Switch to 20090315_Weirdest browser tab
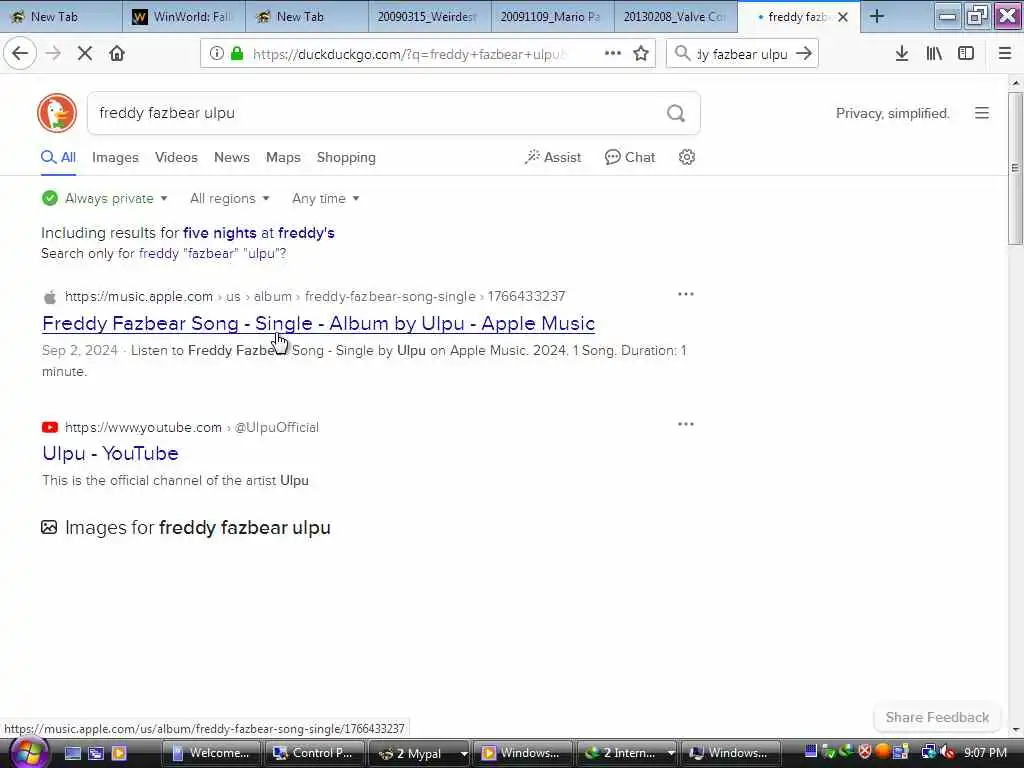 tap(429, 17)
